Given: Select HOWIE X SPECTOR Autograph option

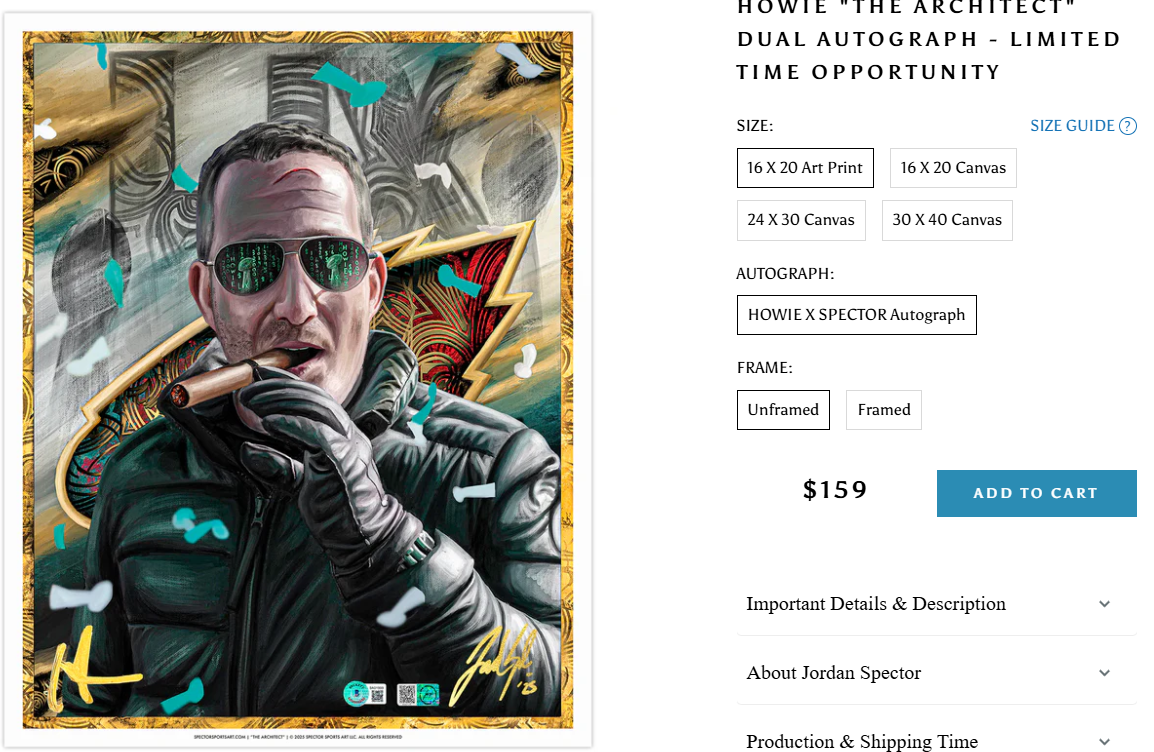Looking at the screenshot, I should pyautogui.click(x=857, y=315).
